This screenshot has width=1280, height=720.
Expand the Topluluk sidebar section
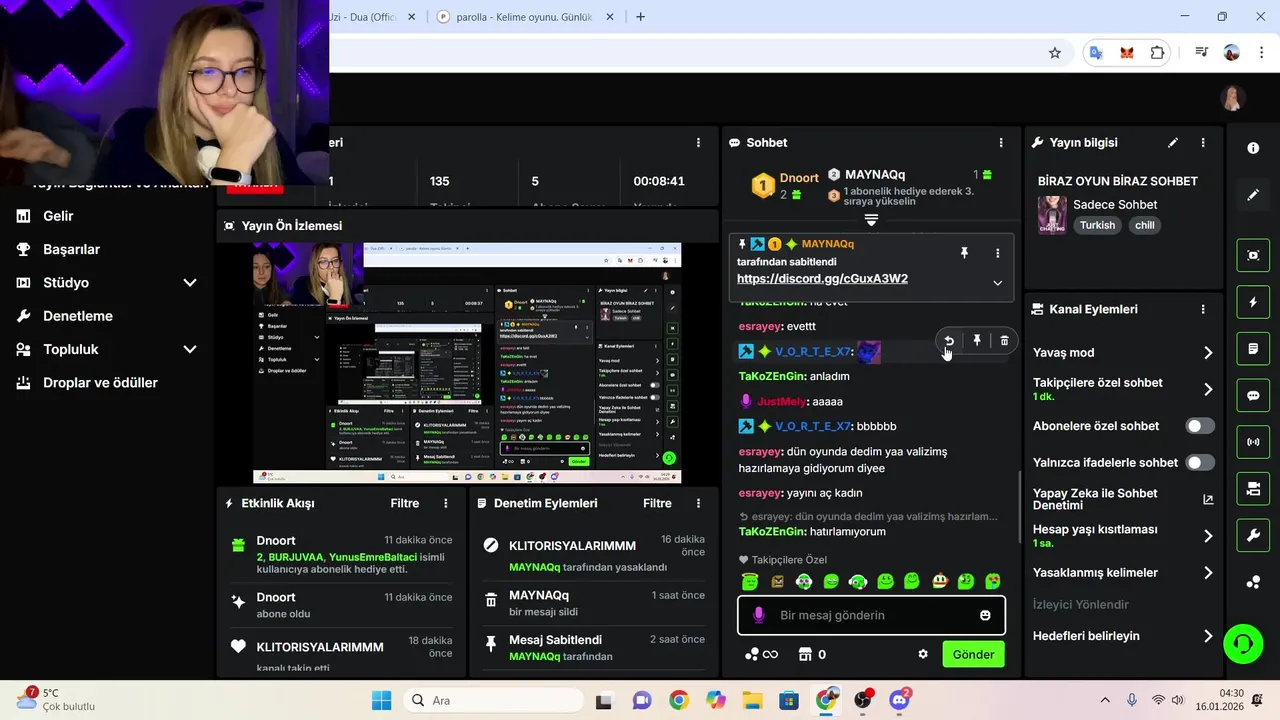(190, 350)
